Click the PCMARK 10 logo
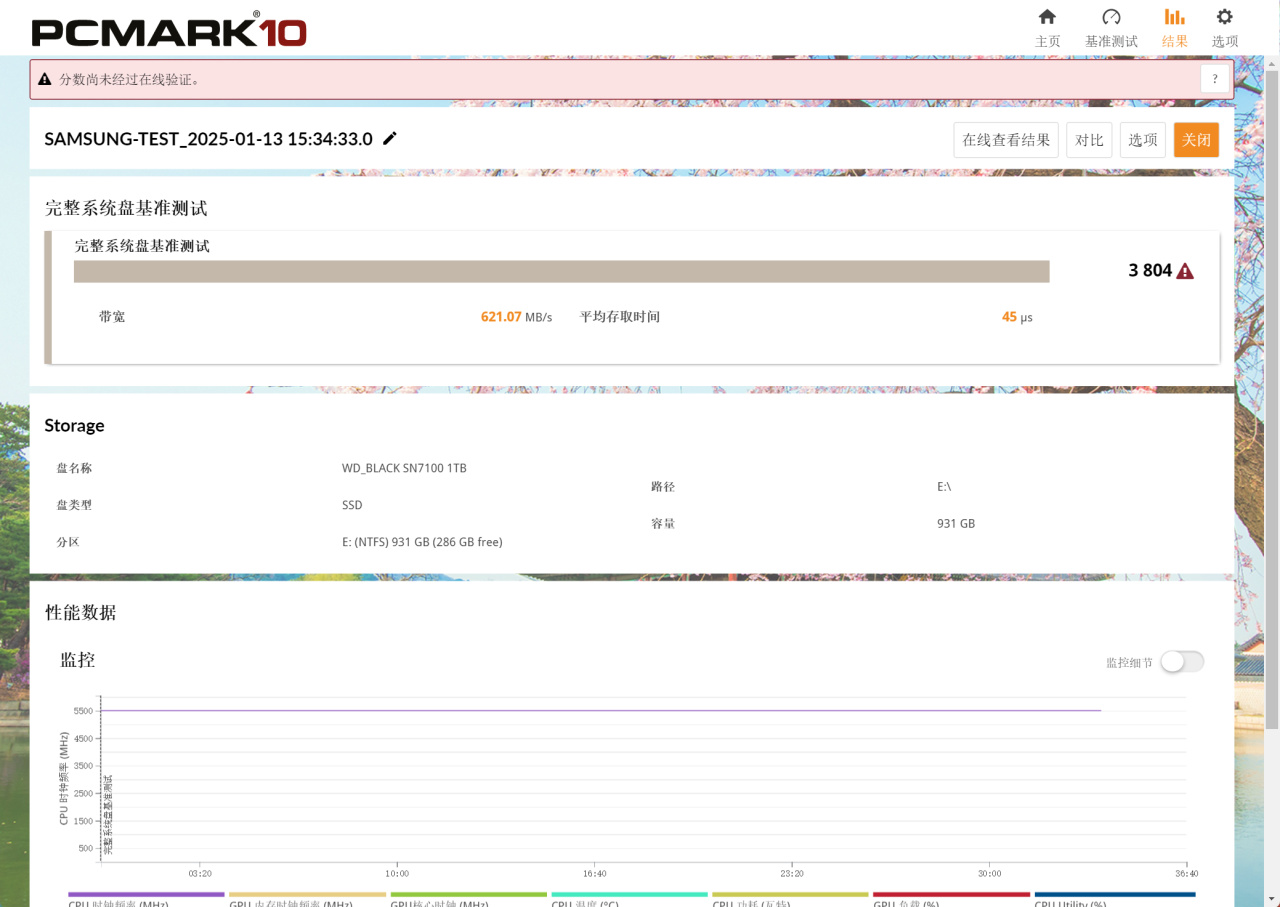1280x907 pixels. [x=169, y=30]
